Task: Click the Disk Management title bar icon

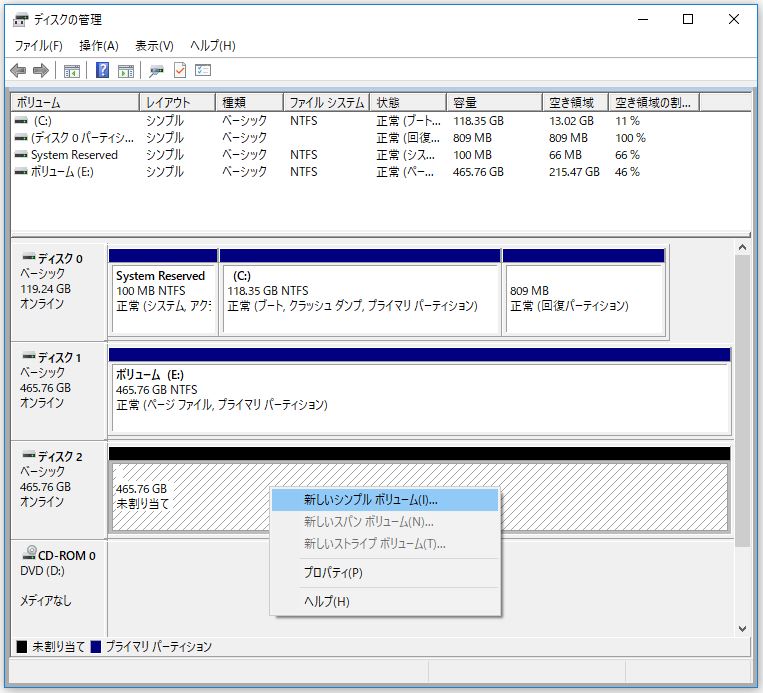Action: click(x=20, y=19)
